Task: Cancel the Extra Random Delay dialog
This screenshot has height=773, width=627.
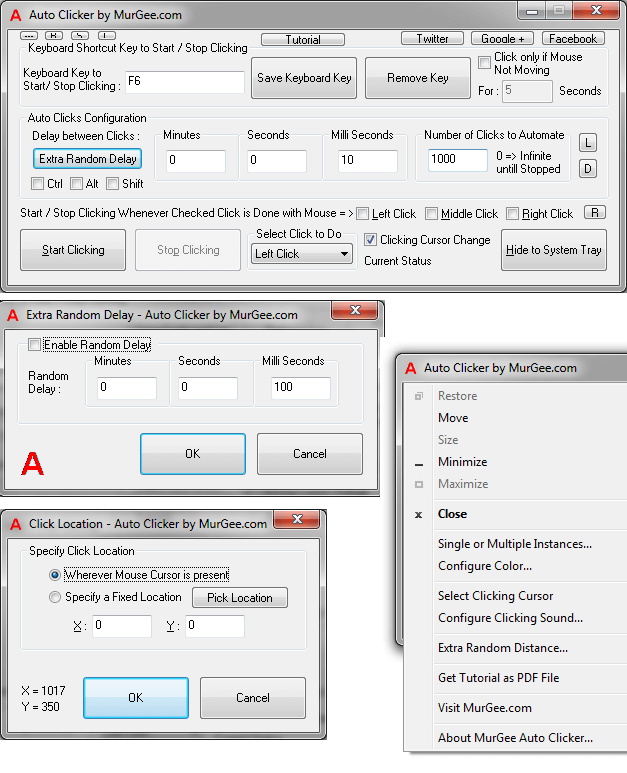Action: coord(310,454)
